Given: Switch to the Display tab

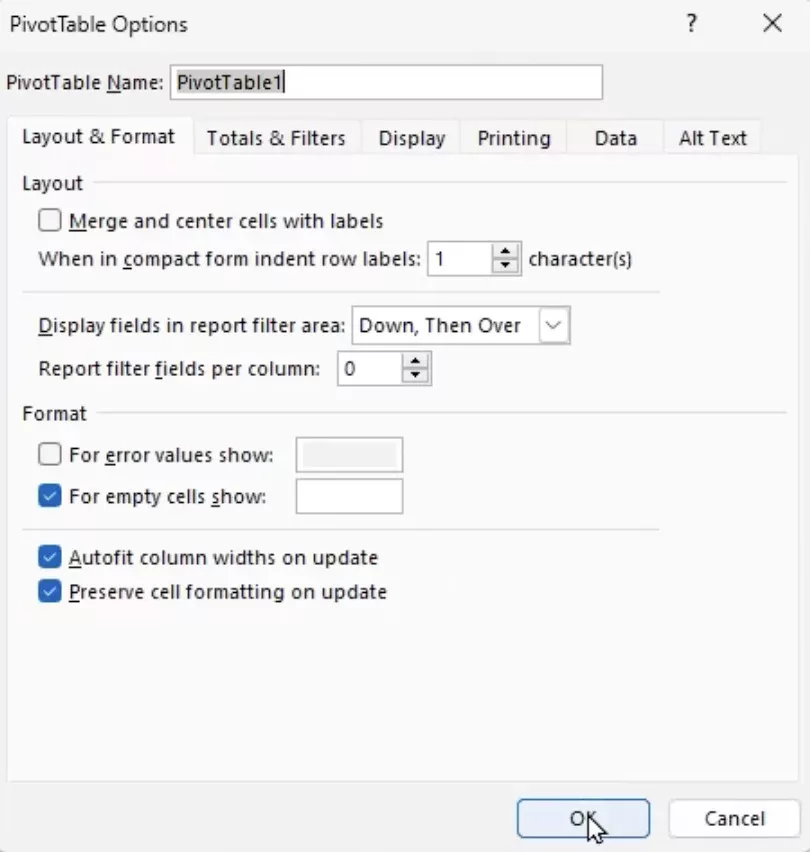Looking at the screenshot, I should 412,138.
